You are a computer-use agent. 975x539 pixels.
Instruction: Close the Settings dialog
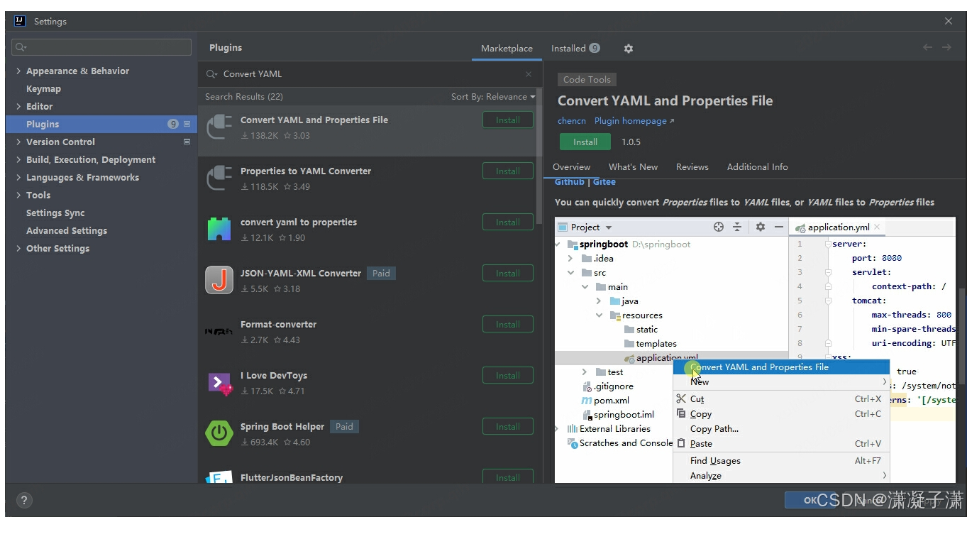948,21
